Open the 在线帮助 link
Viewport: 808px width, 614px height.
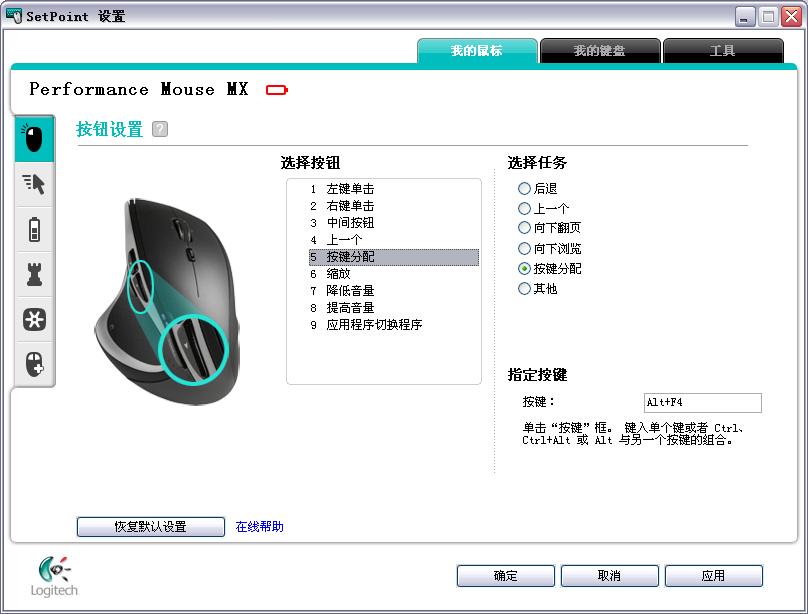point(259,526)
